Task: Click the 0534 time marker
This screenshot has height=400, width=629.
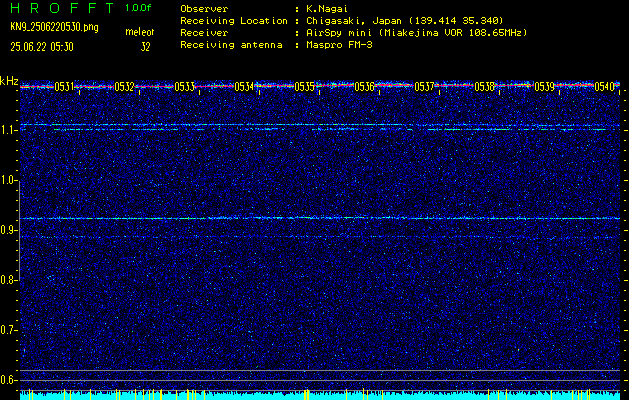Action: 244,87
